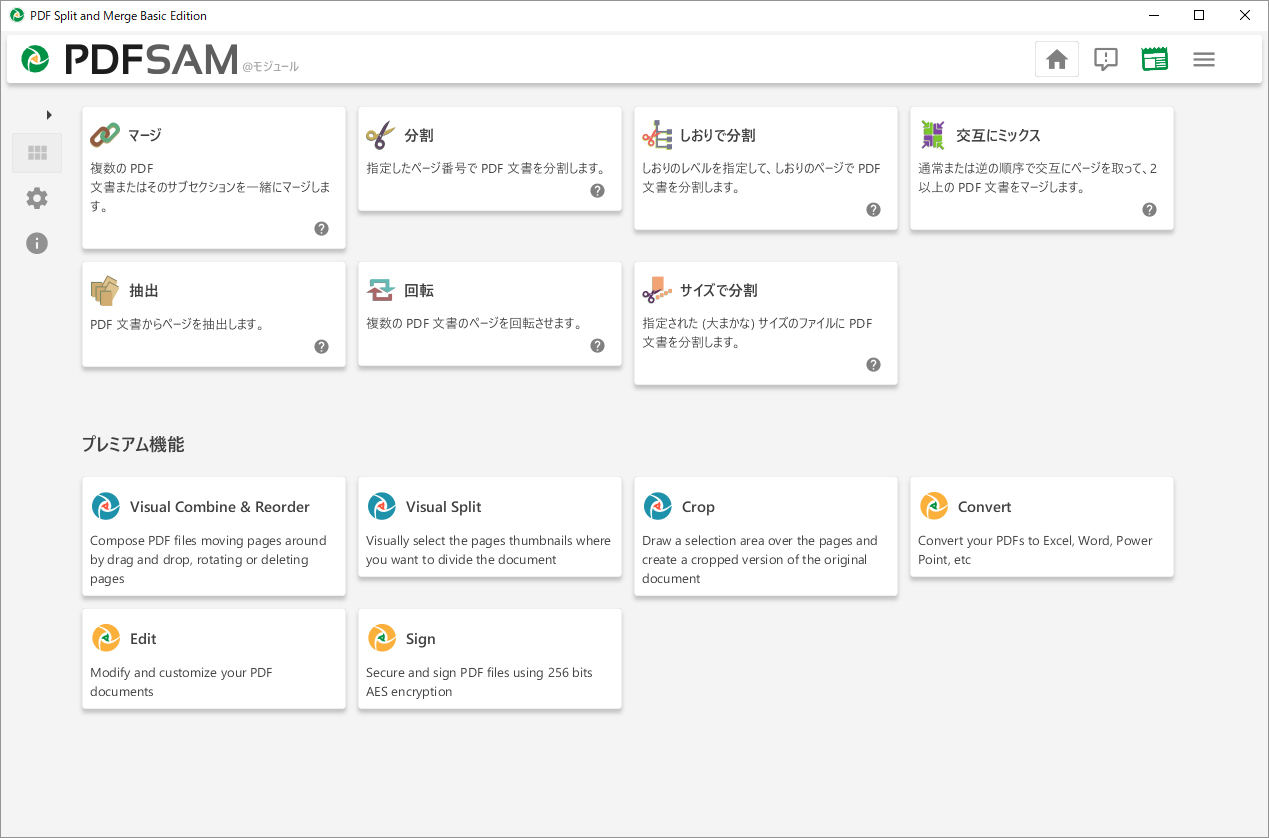Click the 交互にミックス module icon
The image size is (1269, 838).
pos(932,135)
